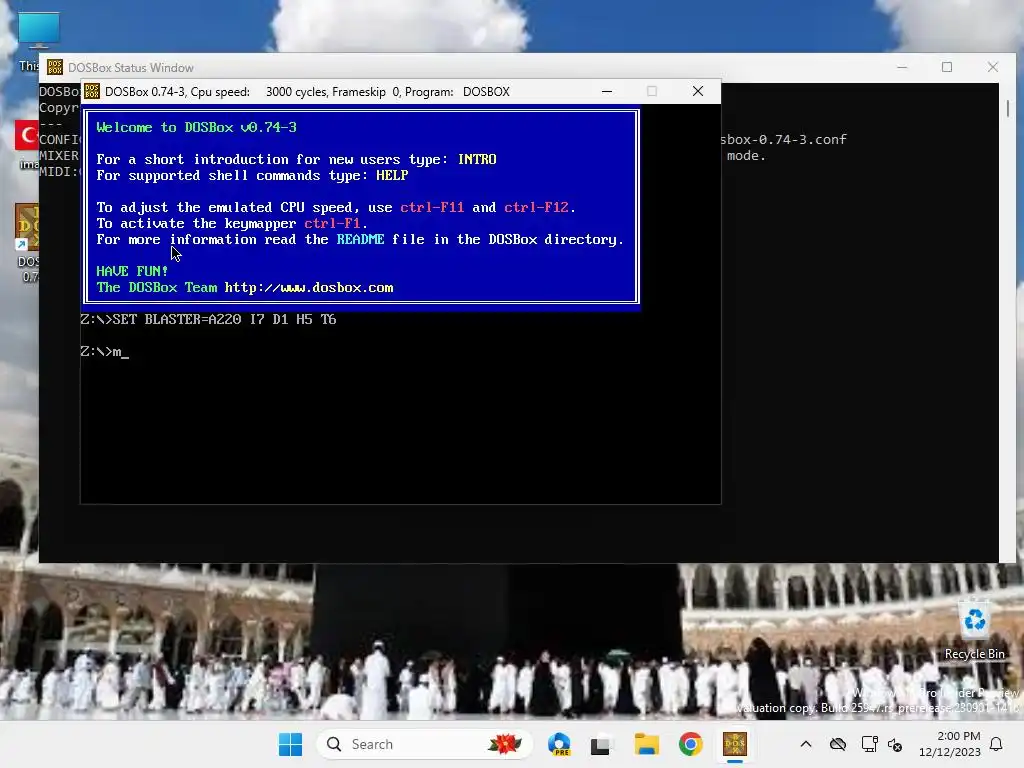
Task: Click the muted volume tray icon
Action: (x=895, y=744)
